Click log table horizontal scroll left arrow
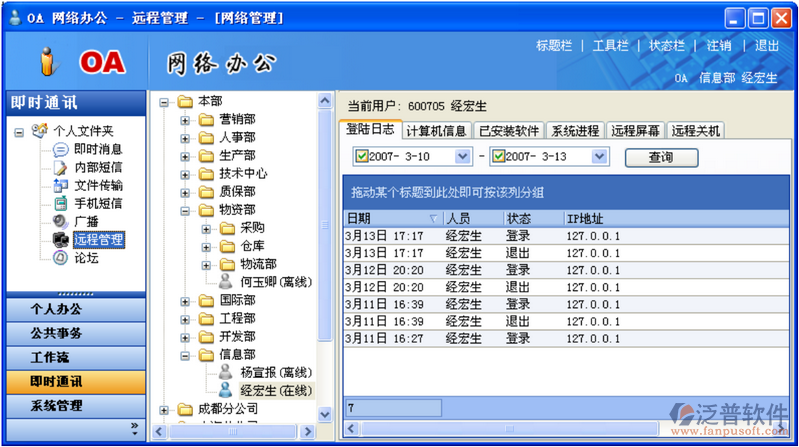The height and width of the screenshot is (447, 799). coord(351,428)
